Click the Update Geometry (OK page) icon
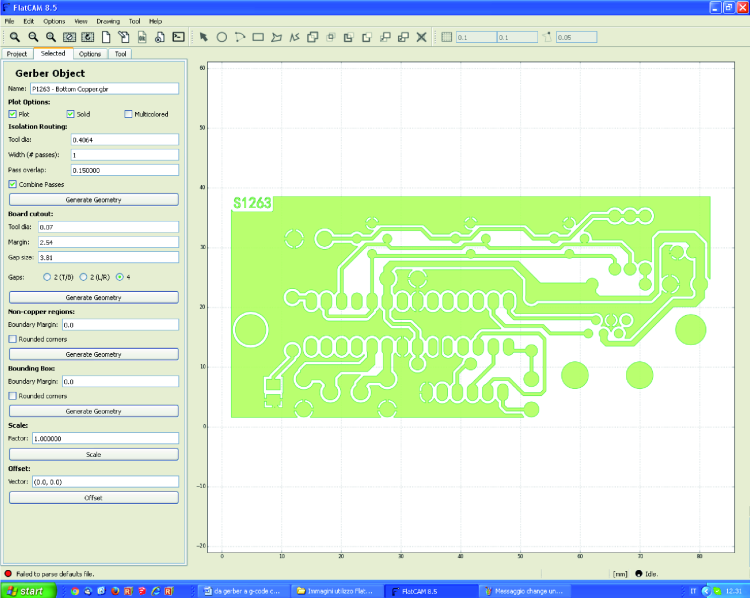The image size is (750, 598). click(142, 37)
